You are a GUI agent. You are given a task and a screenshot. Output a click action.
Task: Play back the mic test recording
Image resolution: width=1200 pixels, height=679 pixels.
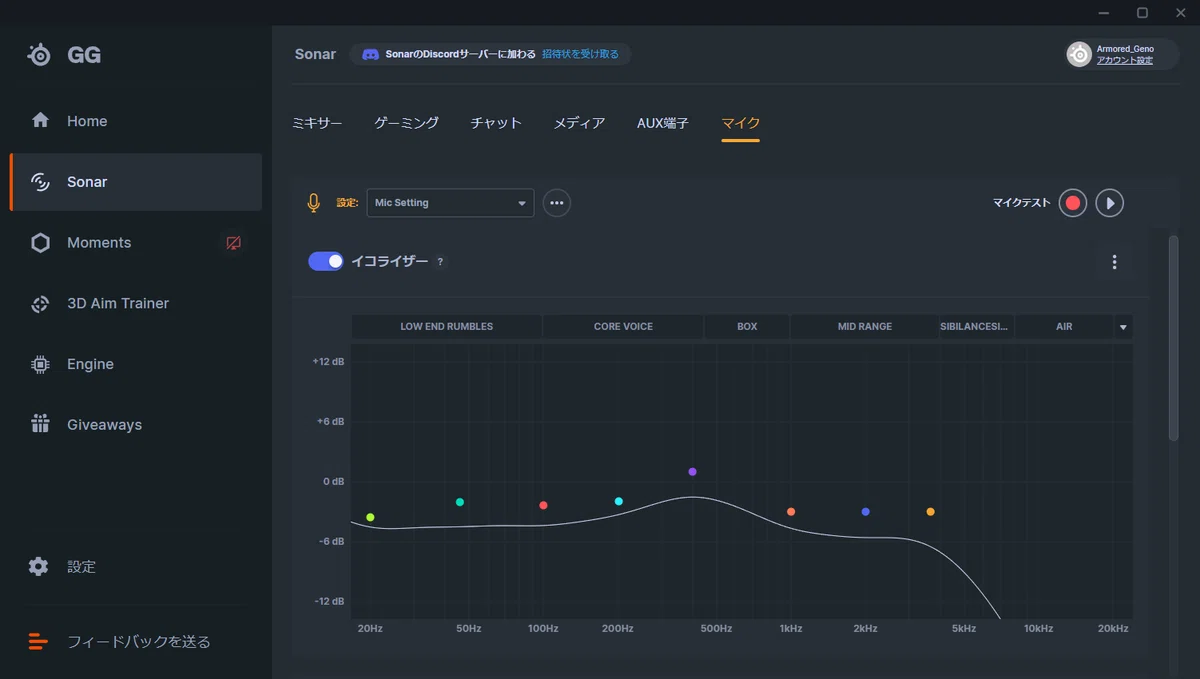(1110, 203)
